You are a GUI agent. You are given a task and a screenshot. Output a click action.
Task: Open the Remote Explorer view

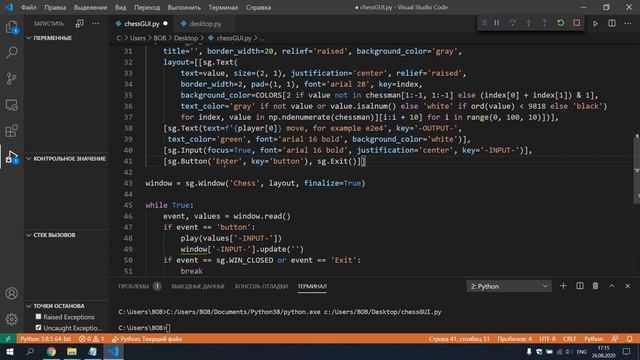11,105
